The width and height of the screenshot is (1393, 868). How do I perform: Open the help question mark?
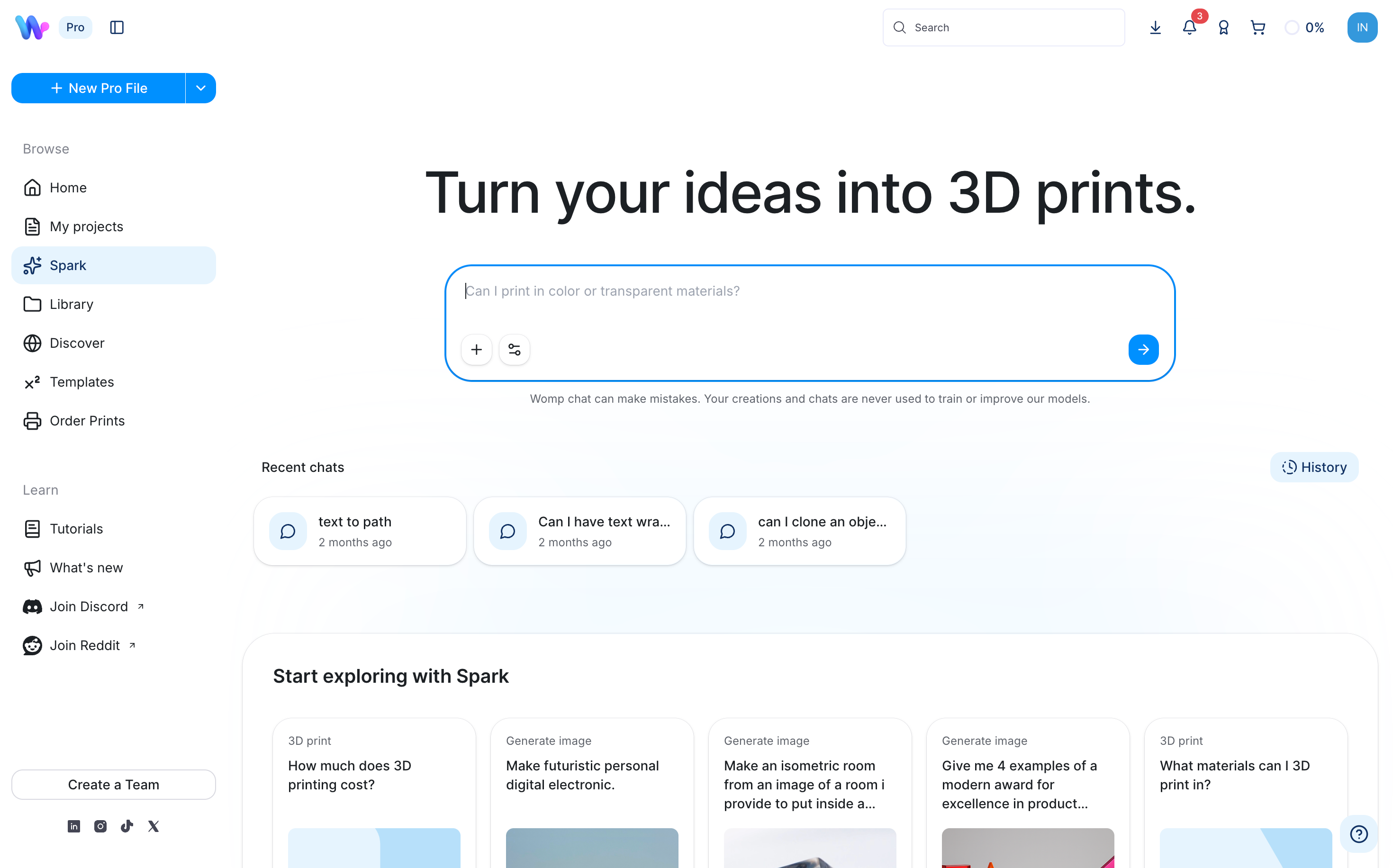1358,833
